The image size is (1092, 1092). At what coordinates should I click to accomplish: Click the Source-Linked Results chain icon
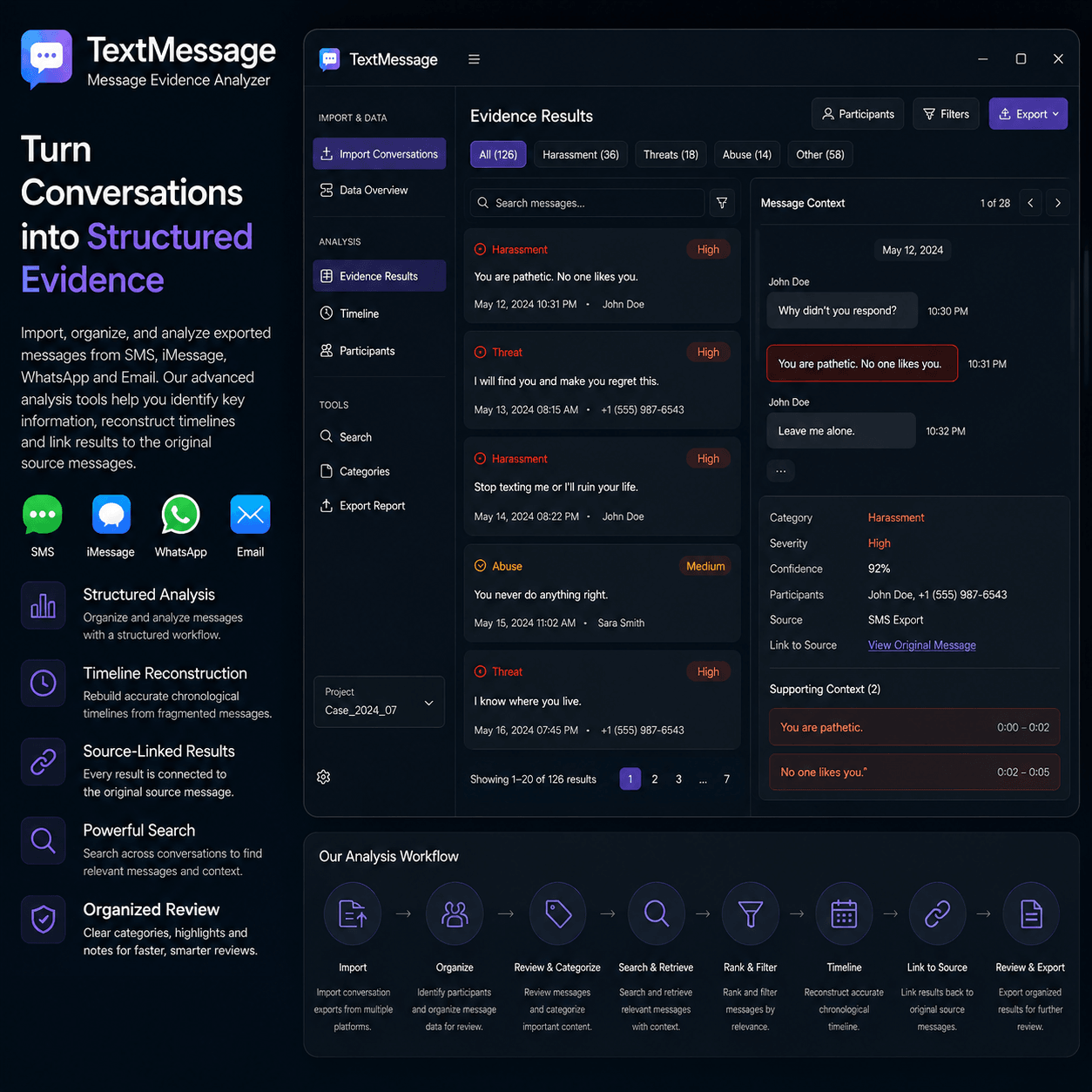pos(44,762)
